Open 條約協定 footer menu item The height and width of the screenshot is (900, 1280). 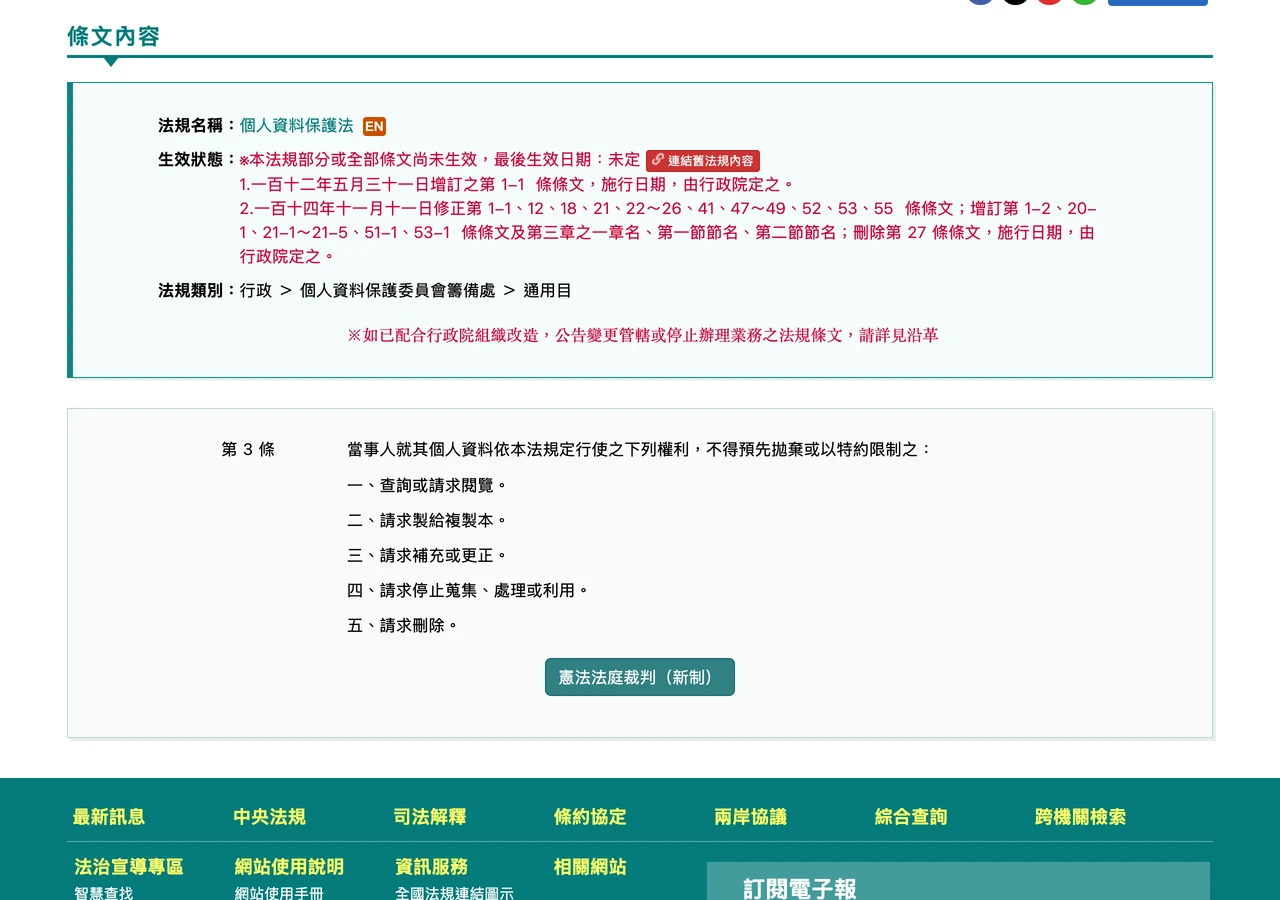590,817
